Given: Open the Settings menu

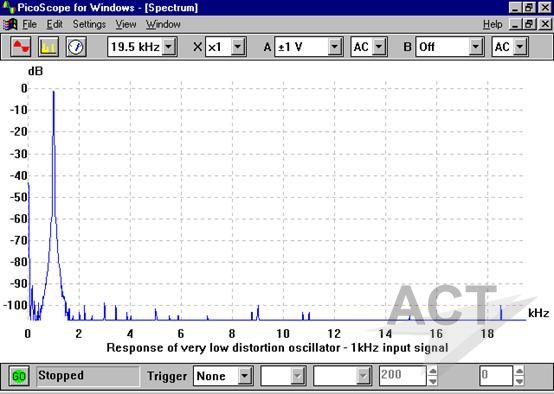Looking at the screenshot, I should point(89,24).
